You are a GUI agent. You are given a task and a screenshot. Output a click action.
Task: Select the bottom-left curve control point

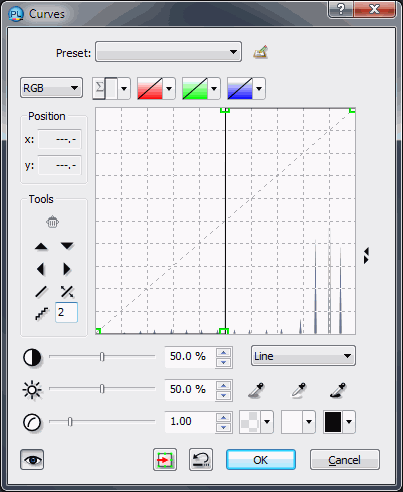(98, 331)
